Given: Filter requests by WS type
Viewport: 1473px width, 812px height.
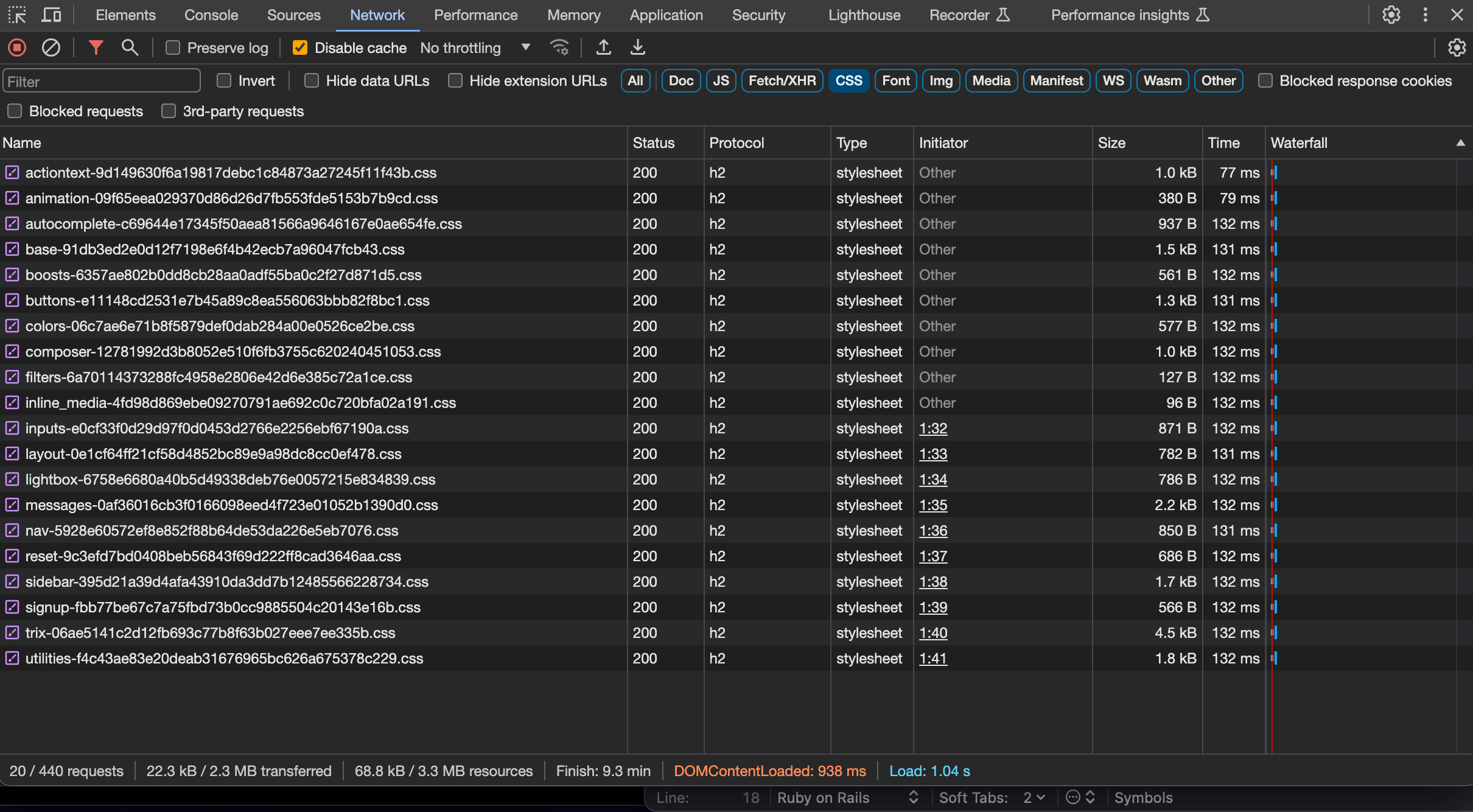Looking at the screenshot, I should tap(1113, 80).
